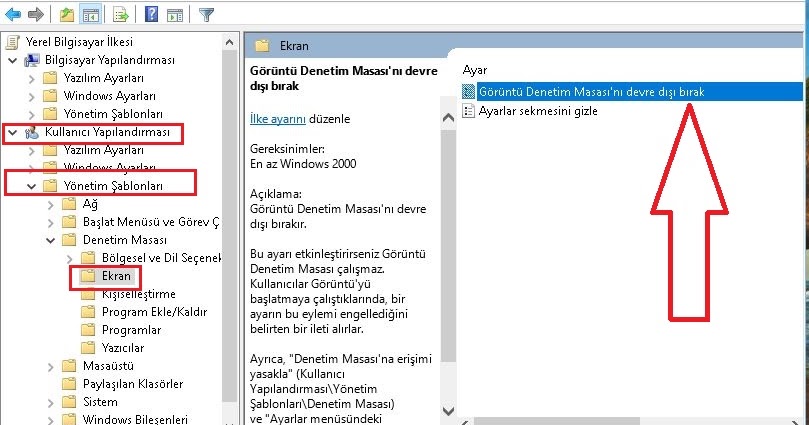Click the blue Back arrow in toolbar
The height and width of the screenshot is (425, 809).
(12, 14)
